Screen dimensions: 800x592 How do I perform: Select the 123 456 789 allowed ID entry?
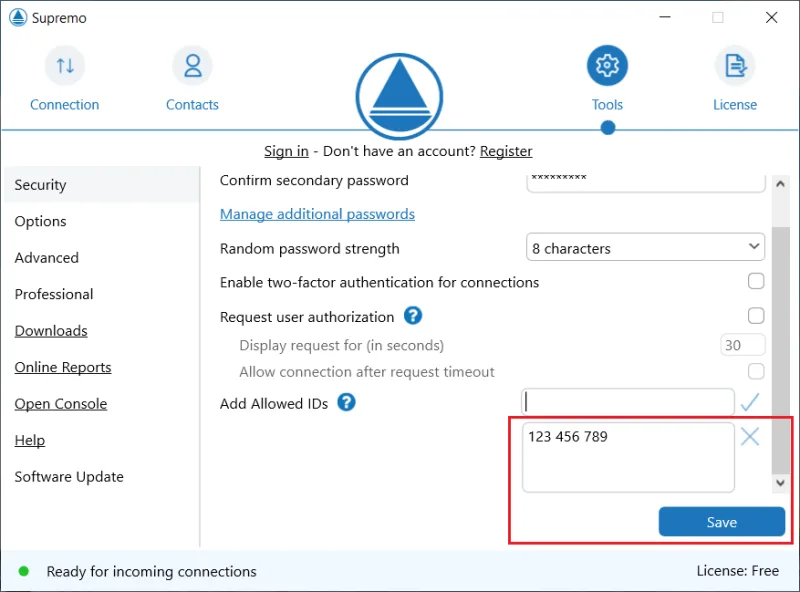pyautogui.click(x=568, y=437)
